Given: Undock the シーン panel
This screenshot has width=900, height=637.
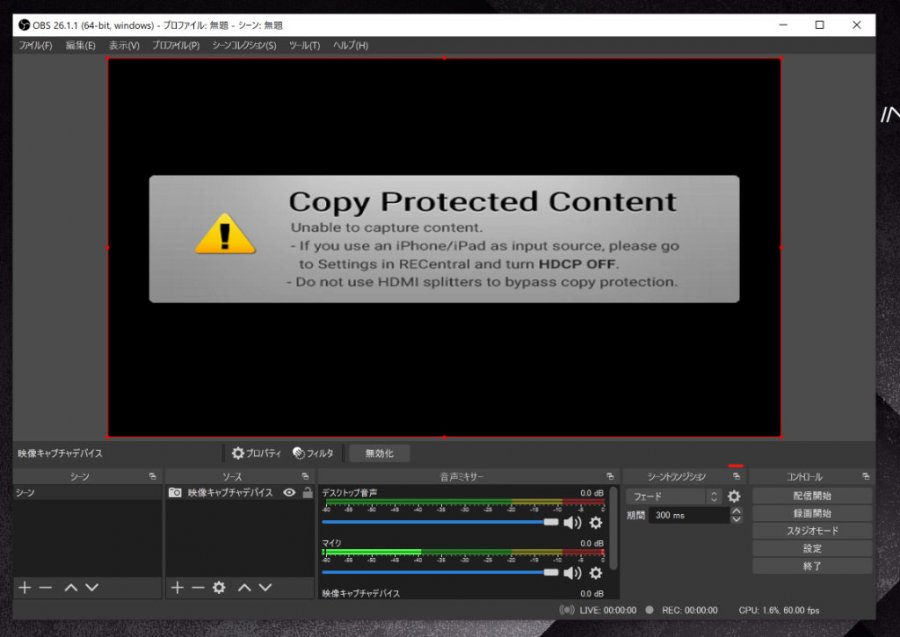Looking at the screenshot, I should coord(153,476).
